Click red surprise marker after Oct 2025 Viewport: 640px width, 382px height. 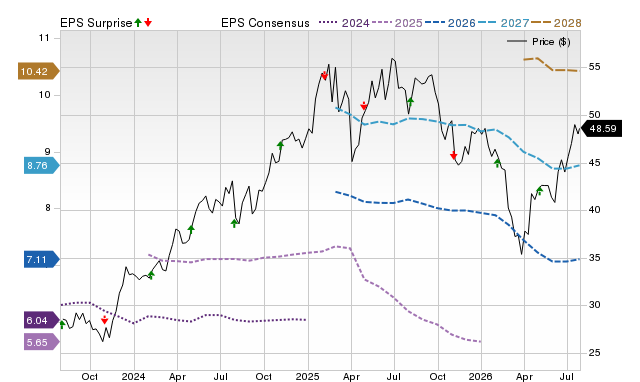coord(453,155)
